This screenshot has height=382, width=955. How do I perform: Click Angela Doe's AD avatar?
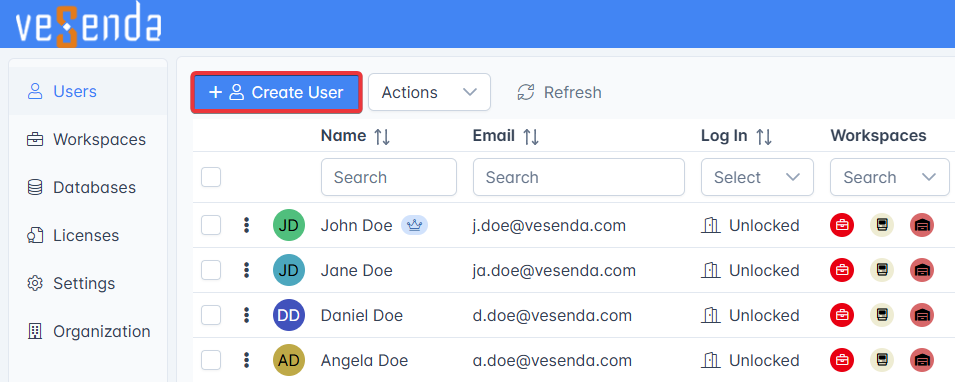[x=289, y=360]
